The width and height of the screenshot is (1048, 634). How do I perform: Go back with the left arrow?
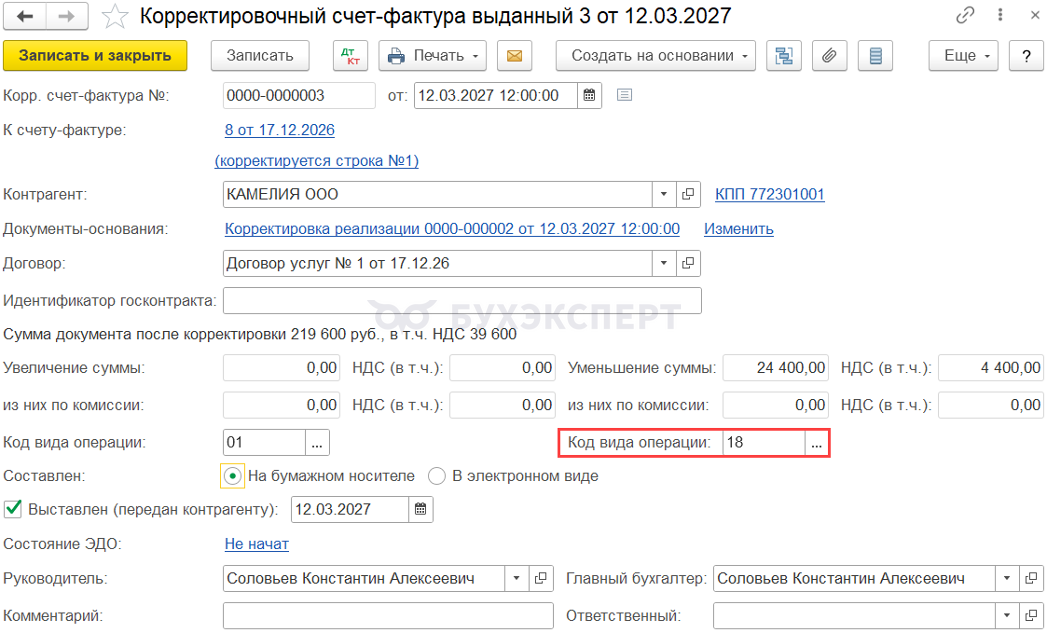[25, 17]
